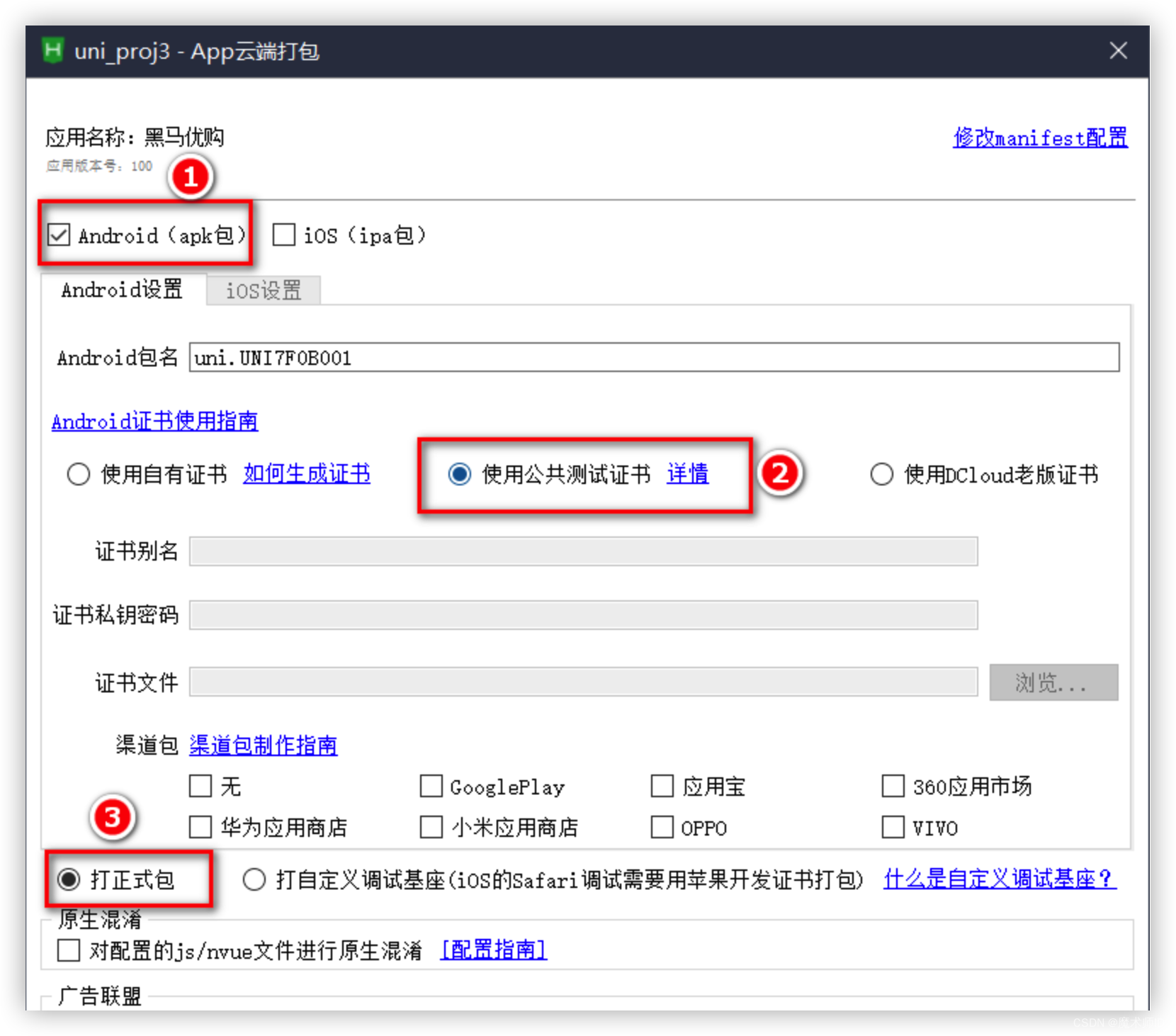Viewport: 1176px width, 1036px height.
Task: Open the 渠道包制作指南 link
Action: (263, 745)
